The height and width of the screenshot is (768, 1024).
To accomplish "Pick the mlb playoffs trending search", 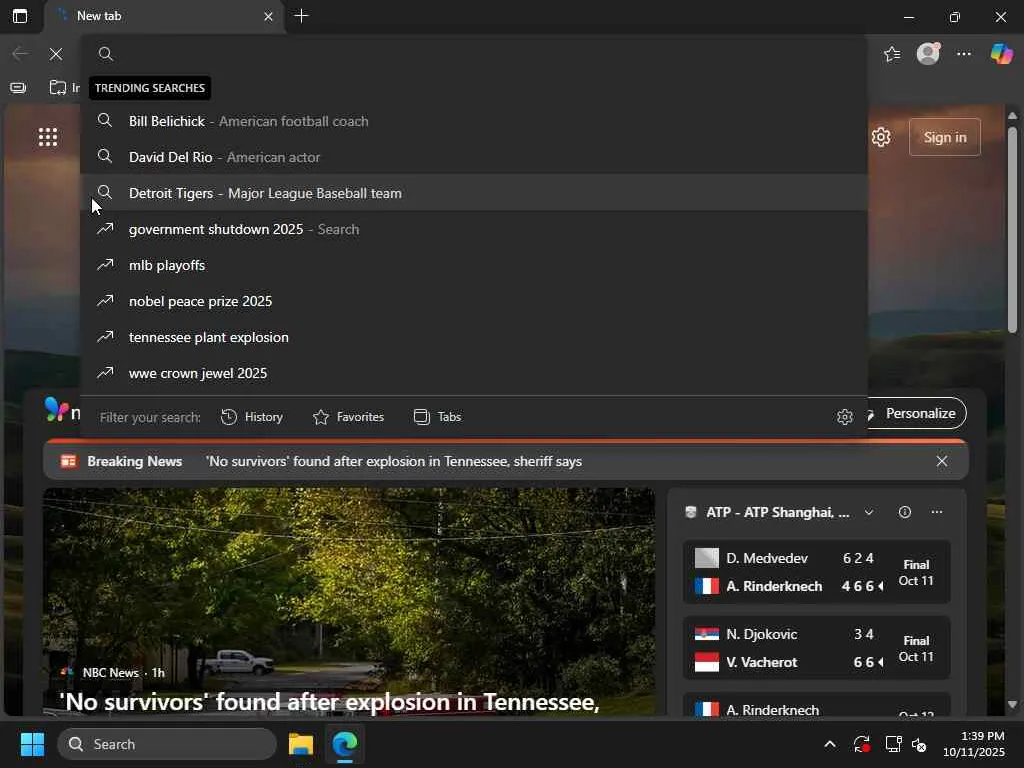I will click(474, 265).
